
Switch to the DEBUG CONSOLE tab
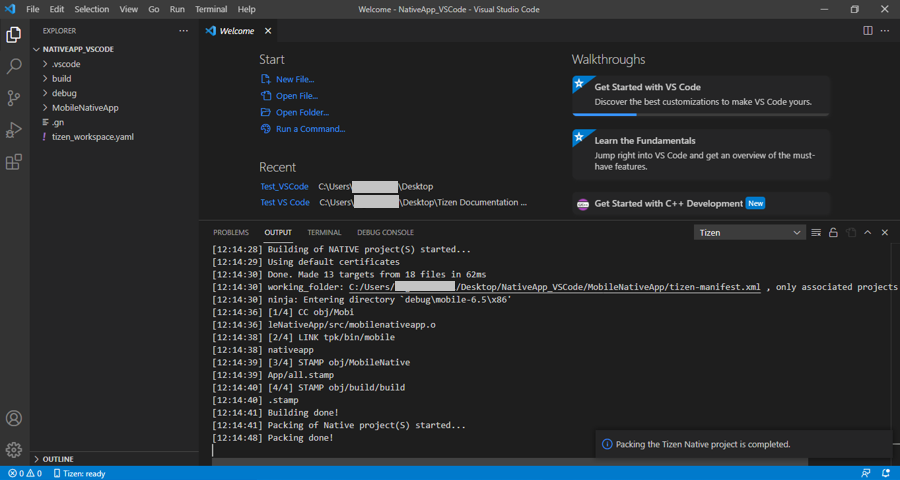click(385, 232)
